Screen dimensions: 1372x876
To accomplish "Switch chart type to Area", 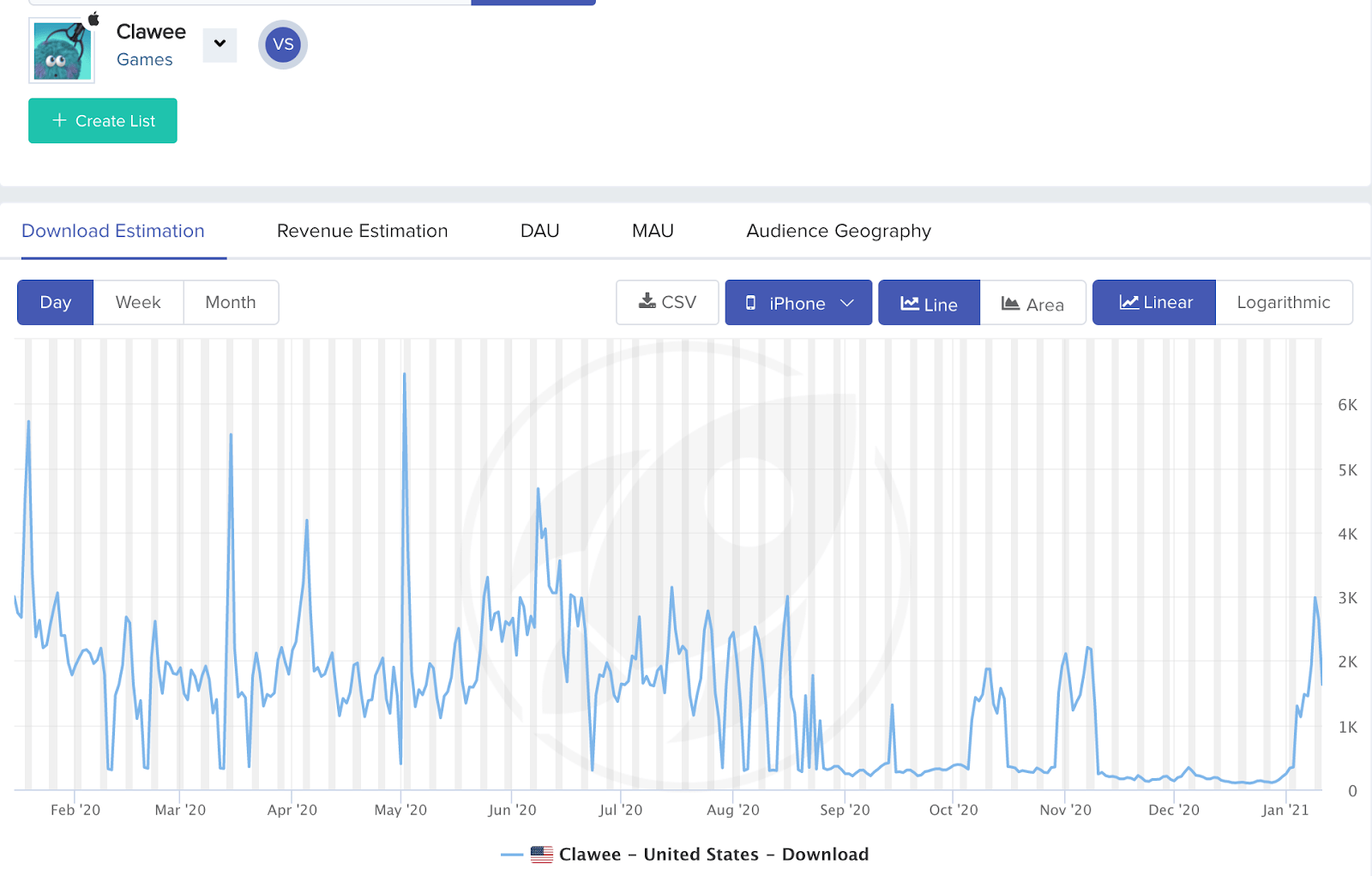I will (1032, 303).
